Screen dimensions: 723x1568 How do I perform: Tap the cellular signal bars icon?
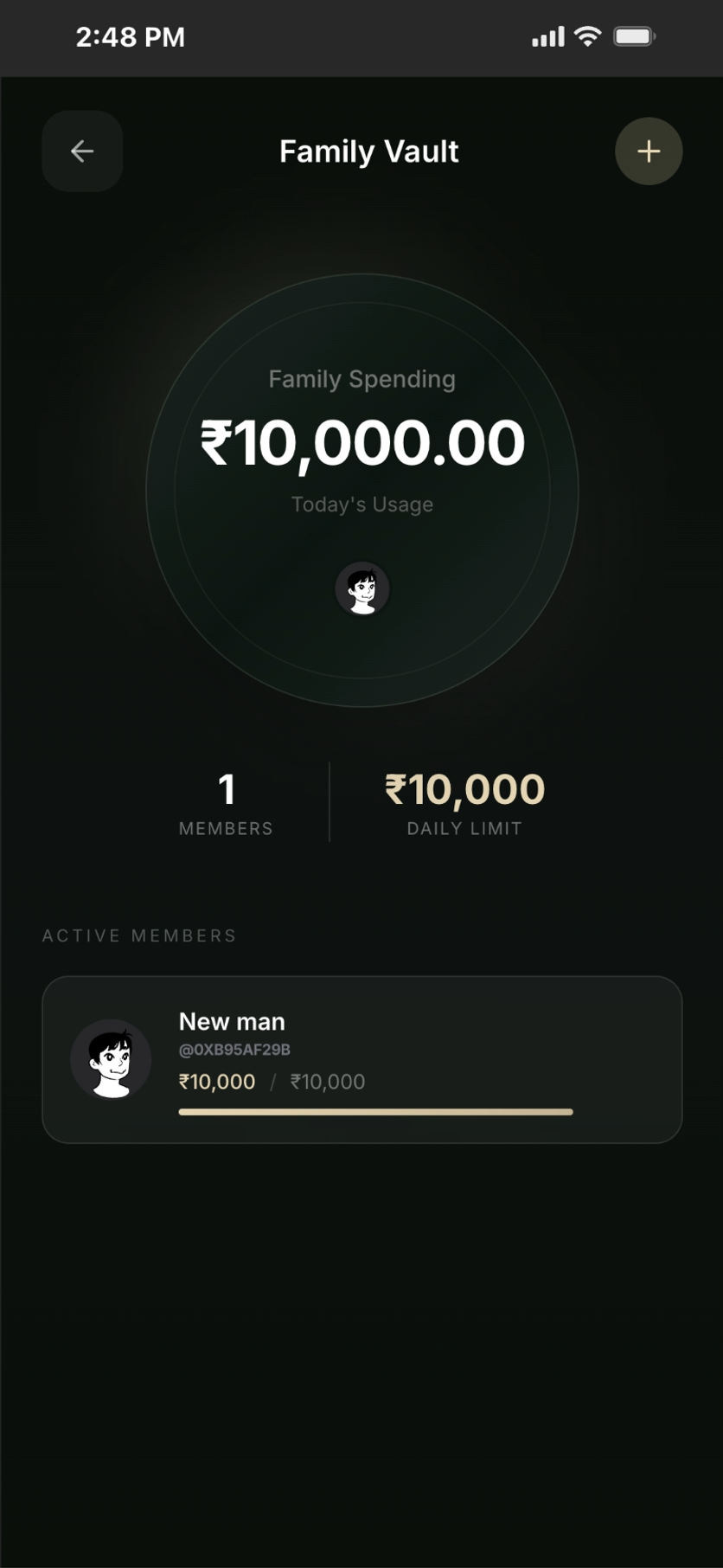(547, 36)
